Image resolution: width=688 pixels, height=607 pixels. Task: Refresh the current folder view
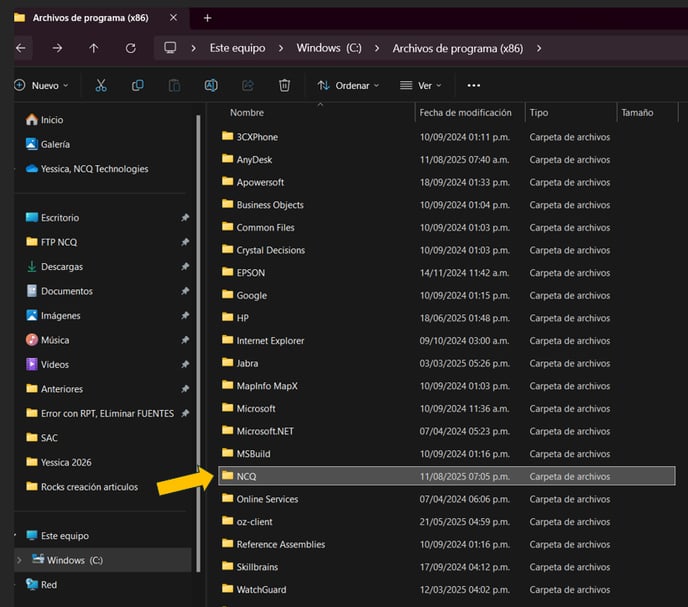130,48
